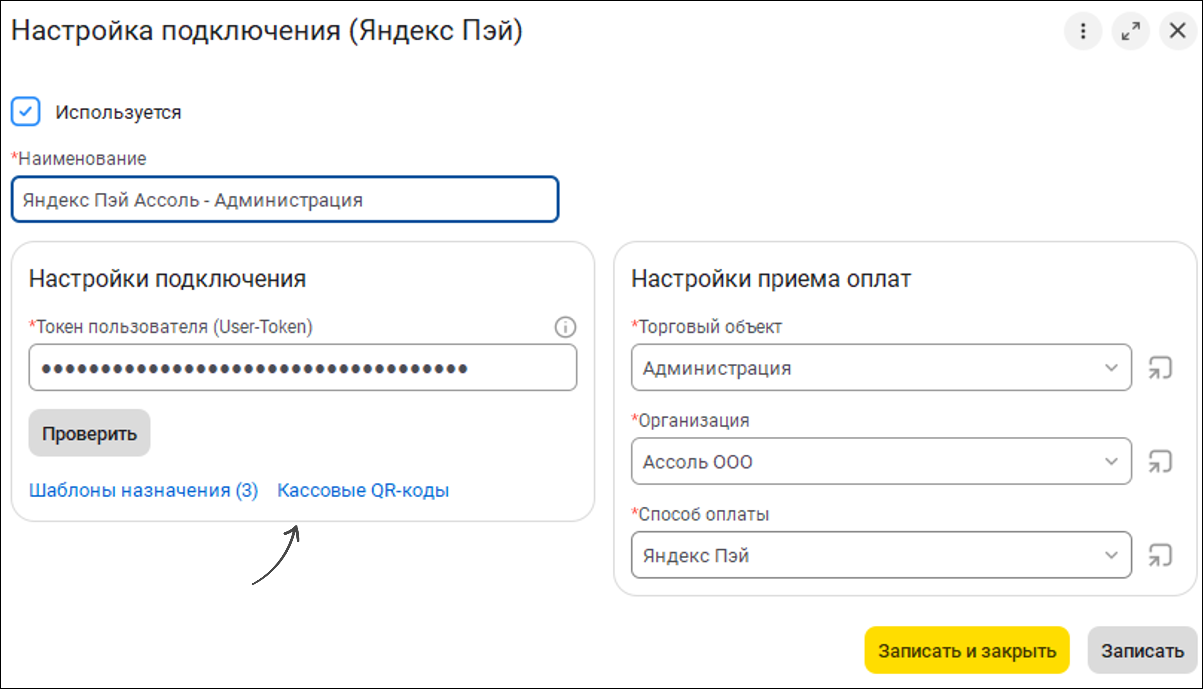Close the Яндекс Пэй connection settings dialog
This screenshot has width=1203, height=689.
point(1177,32)
